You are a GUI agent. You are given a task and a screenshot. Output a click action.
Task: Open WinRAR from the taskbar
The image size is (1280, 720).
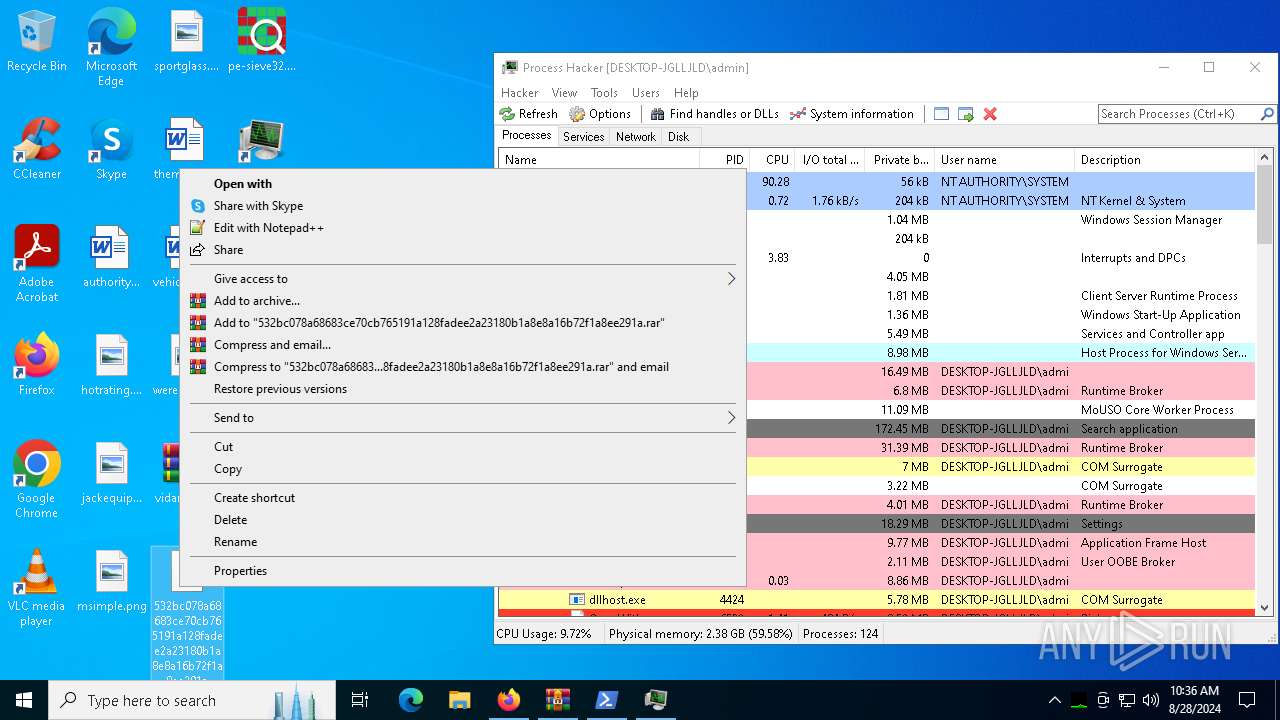pos(557,700)
